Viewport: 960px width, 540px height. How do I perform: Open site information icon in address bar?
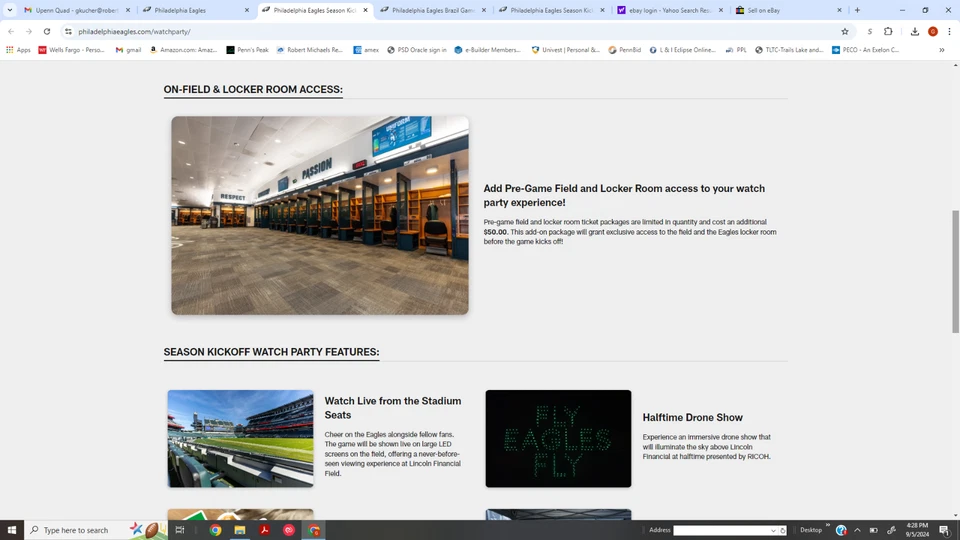point(68,31)
